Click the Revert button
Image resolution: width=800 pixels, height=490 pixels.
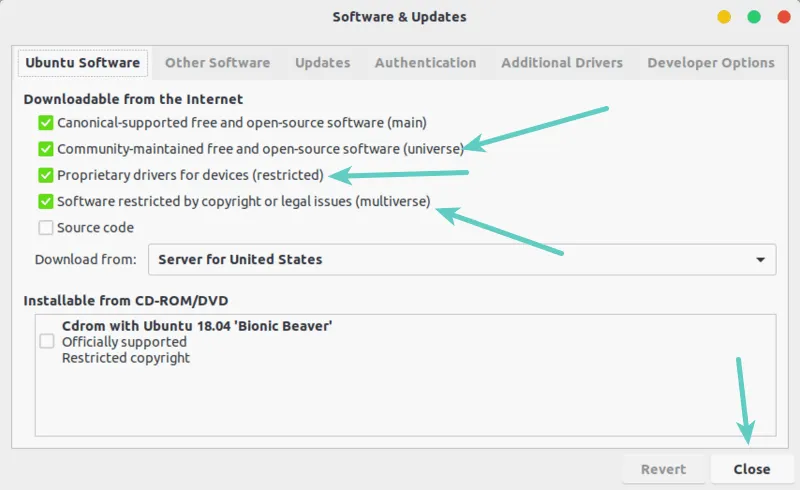point(663,469)
